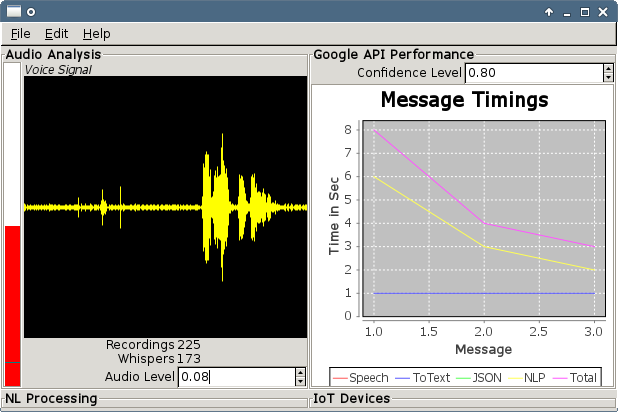Maximize the window
Image resolution: width=618 pixels, height=412 pixels.
585,12
